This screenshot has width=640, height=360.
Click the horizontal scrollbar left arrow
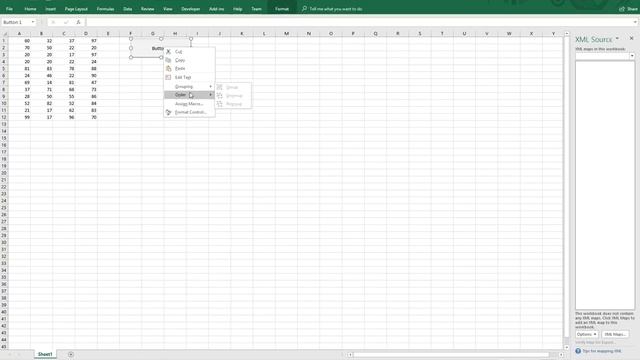point(350,355)
